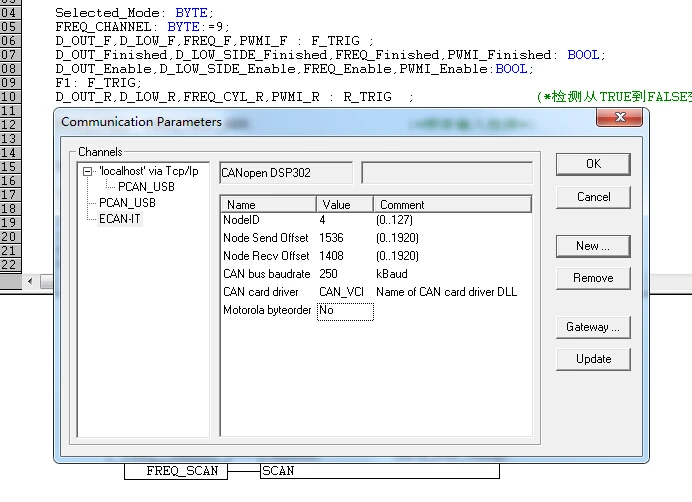Remove the selected channel
Image resolution: width=692 pixels, height=502 pixels.
click(x=593, y=278)
